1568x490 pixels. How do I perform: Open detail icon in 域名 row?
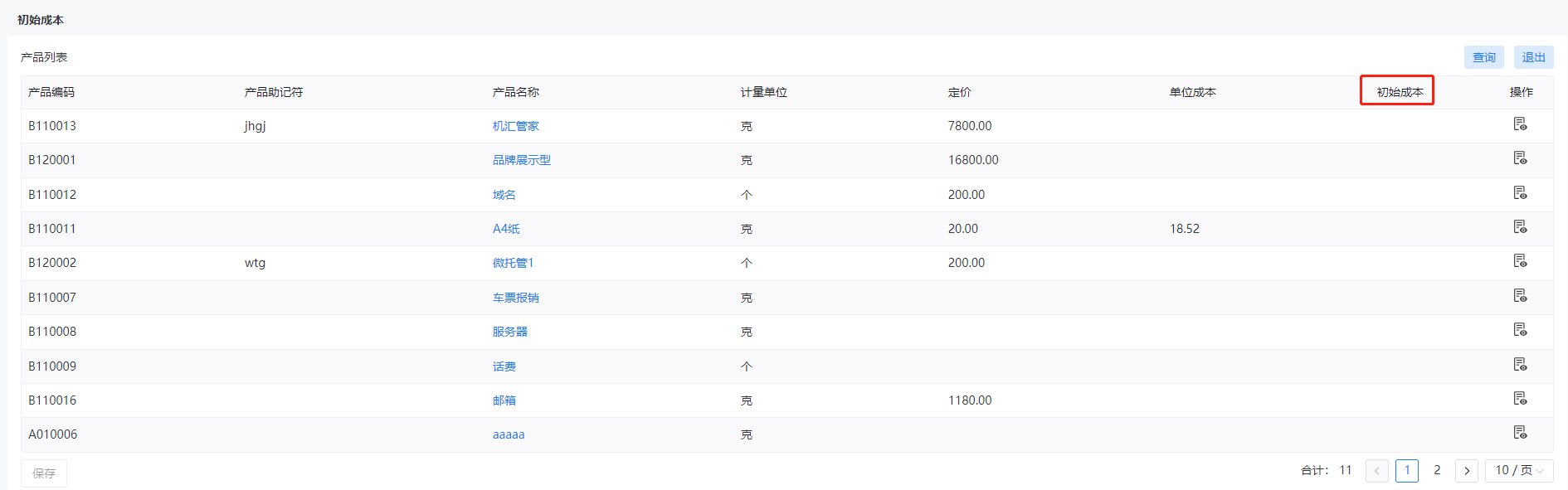tap(1520, 193)
